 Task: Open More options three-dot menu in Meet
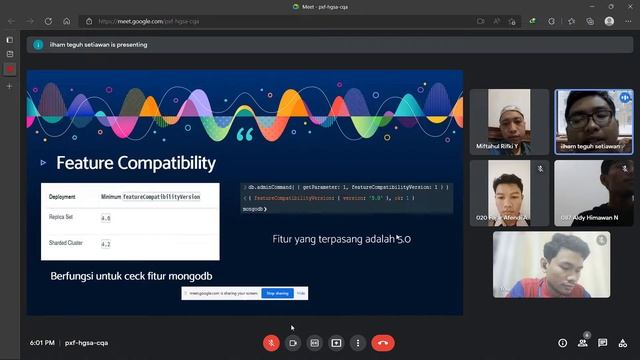point(358,343)
